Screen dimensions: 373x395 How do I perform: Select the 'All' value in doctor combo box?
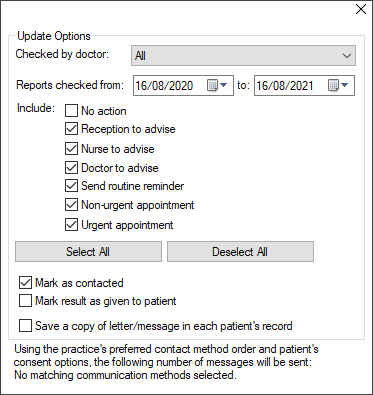[244, 56]
